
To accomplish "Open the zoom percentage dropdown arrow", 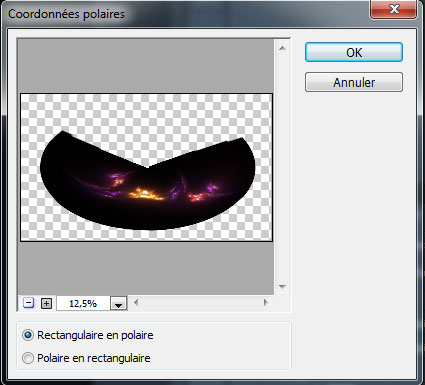I will pyautogui.click(x=119, y=304).
